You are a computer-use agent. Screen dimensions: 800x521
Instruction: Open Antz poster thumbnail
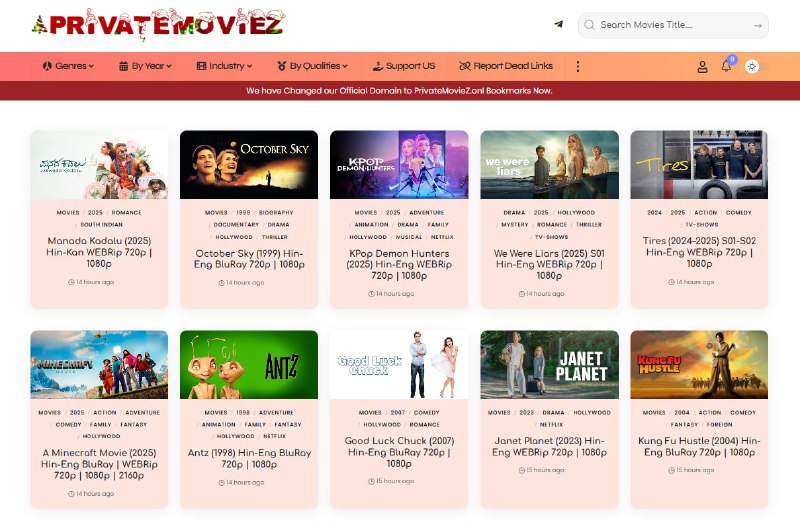[x=249, y=364]
